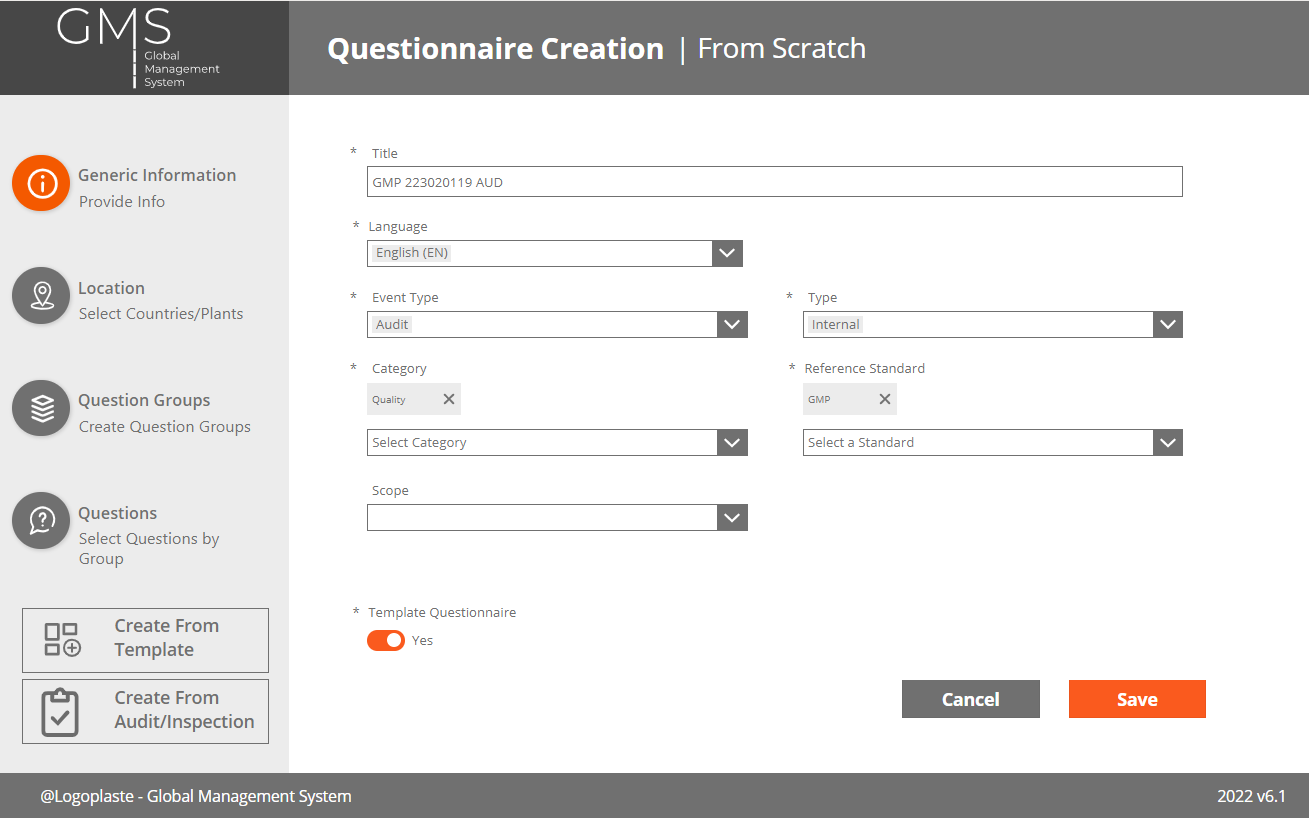This screenshot has height=818, width=1309.
Task: Remove the GMP reference standard chip
Action: [x=883, y=398]
